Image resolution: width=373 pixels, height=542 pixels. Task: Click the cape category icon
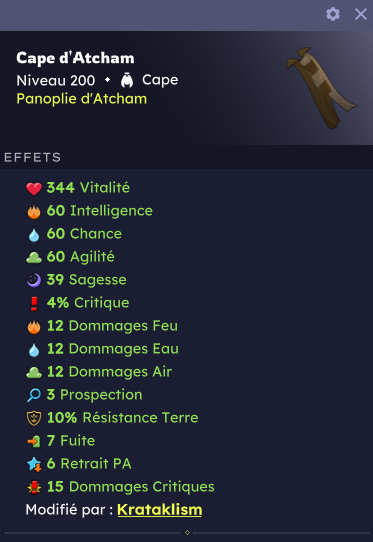[127, 80]
